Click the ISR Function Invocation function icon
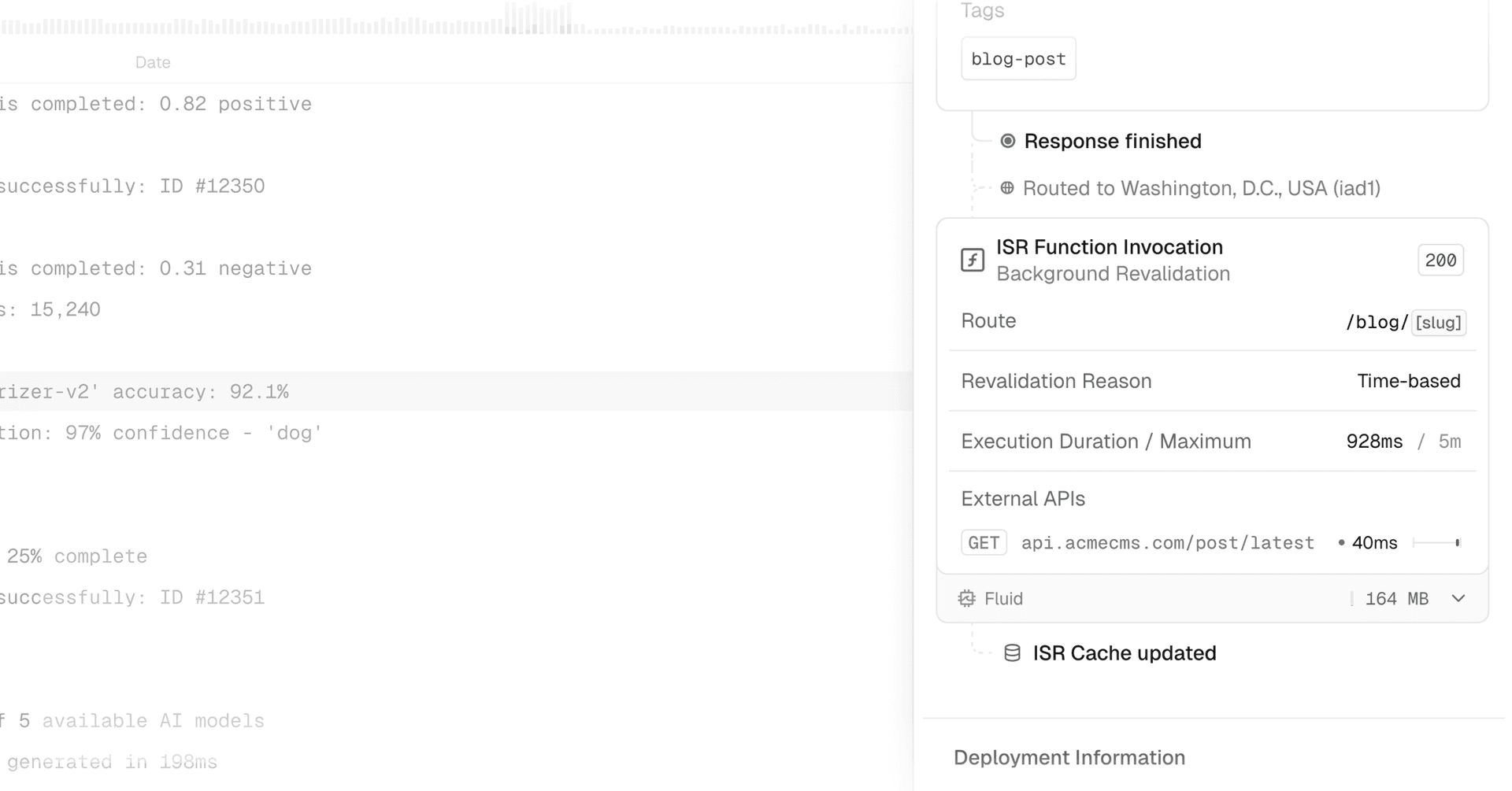 click(x=973, y=260)
